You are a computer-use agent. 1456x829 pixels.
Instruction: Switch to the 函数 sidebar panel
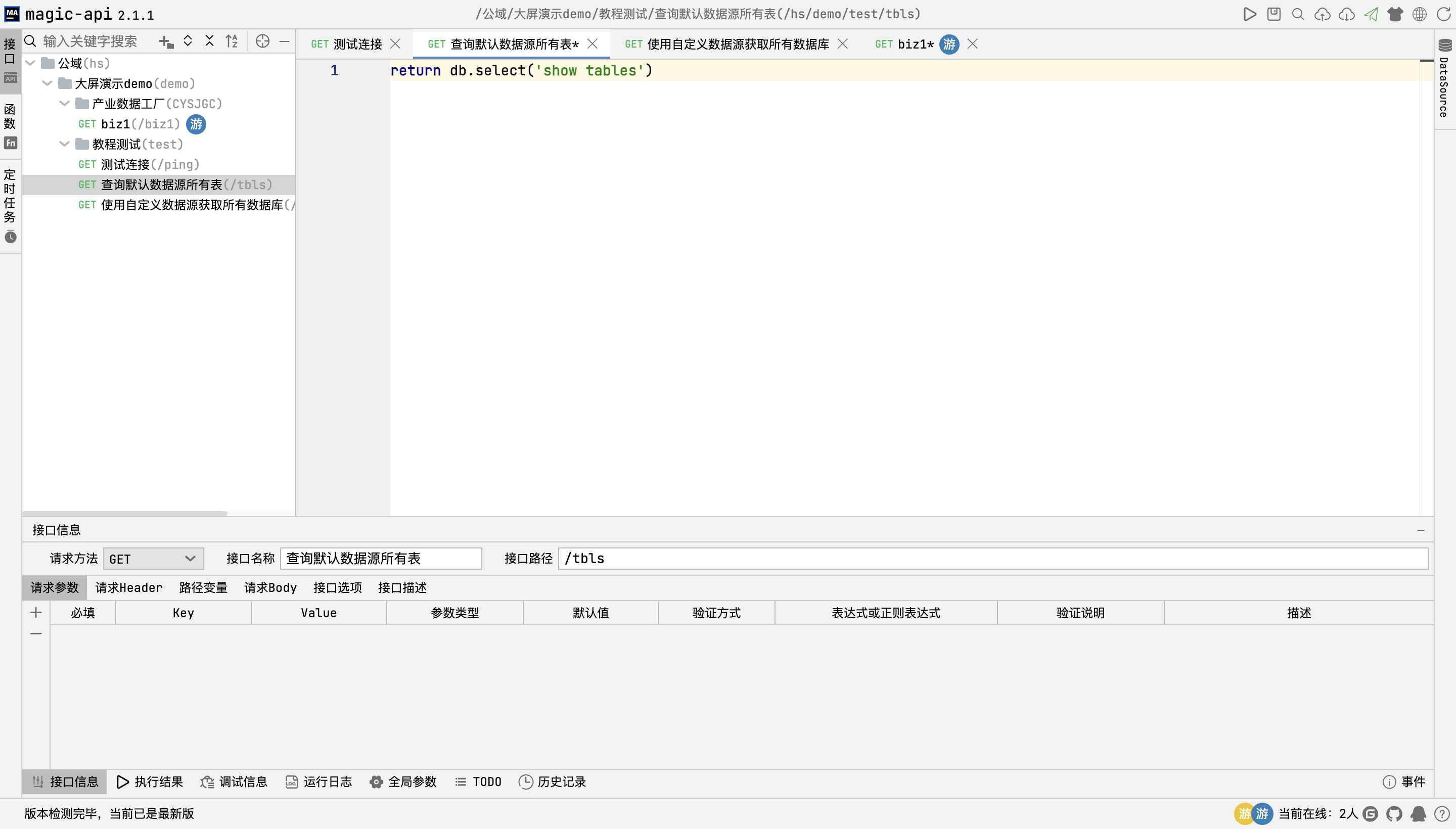tap(10, 126)
